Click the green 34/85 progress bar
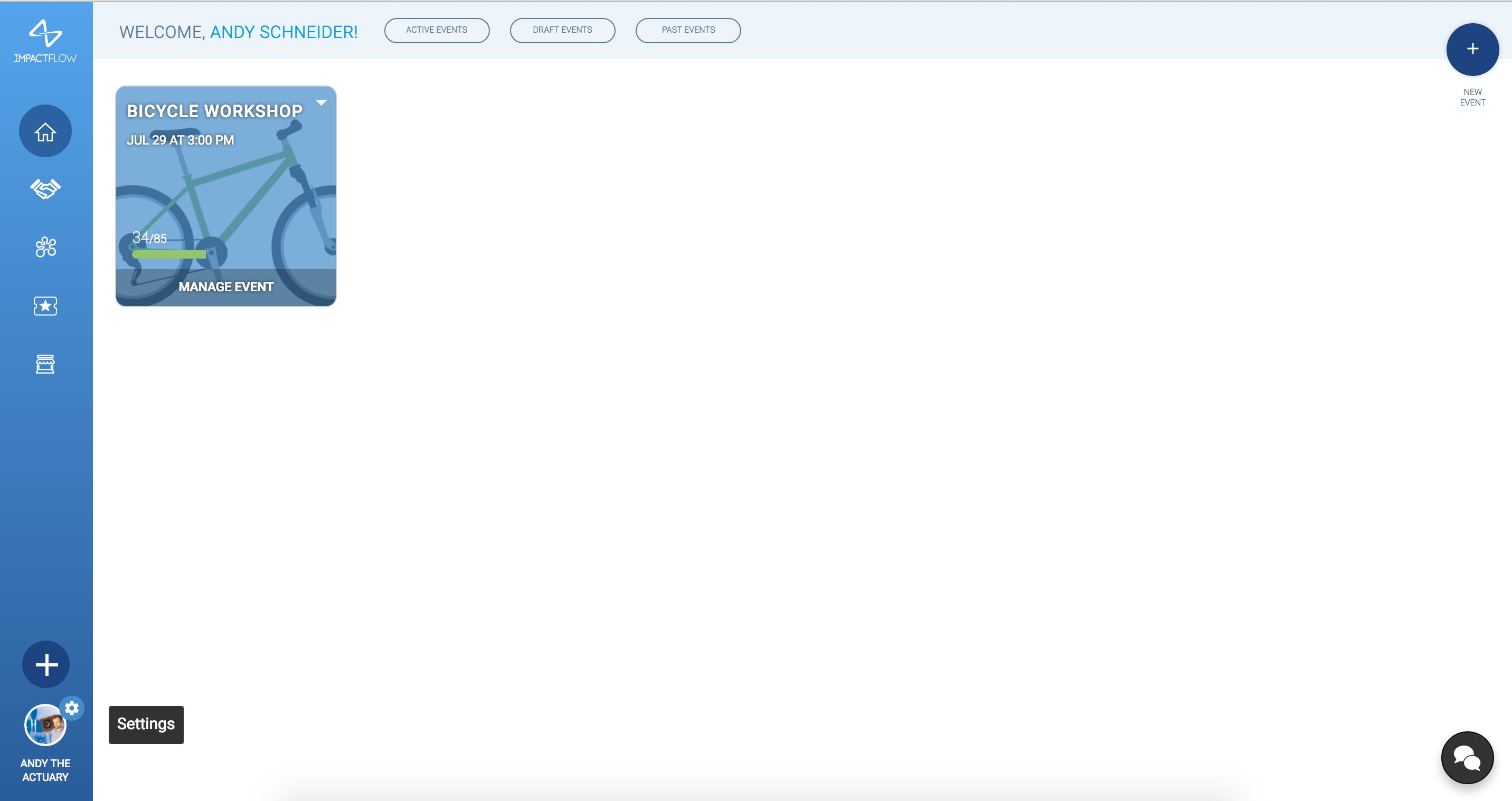 pyautogui.click(x=169, y=254)
